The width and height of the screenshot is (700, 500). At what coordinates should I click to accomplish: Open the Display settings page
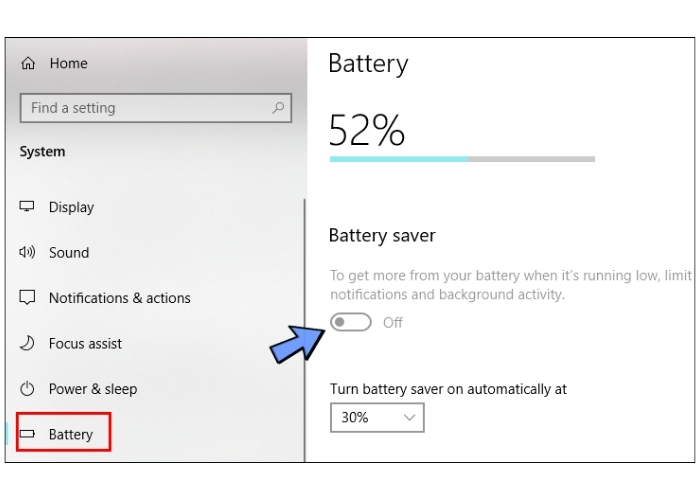71,207
